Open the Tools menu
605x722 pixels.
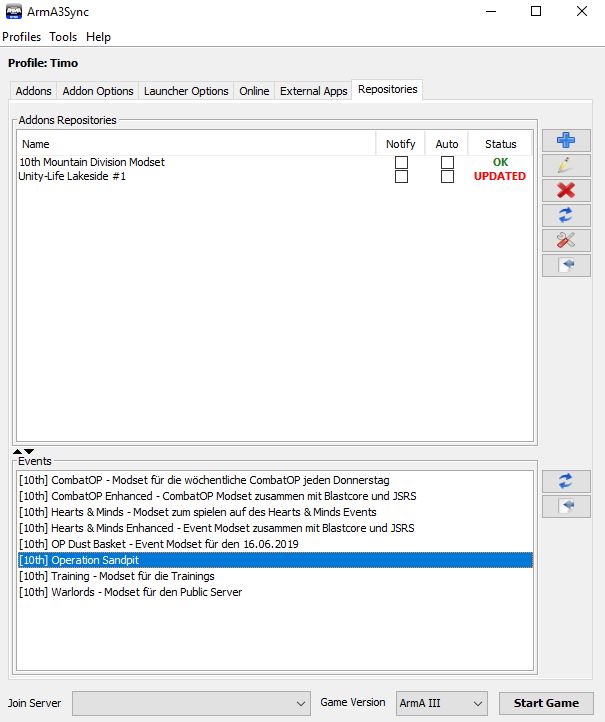point(63,37)
